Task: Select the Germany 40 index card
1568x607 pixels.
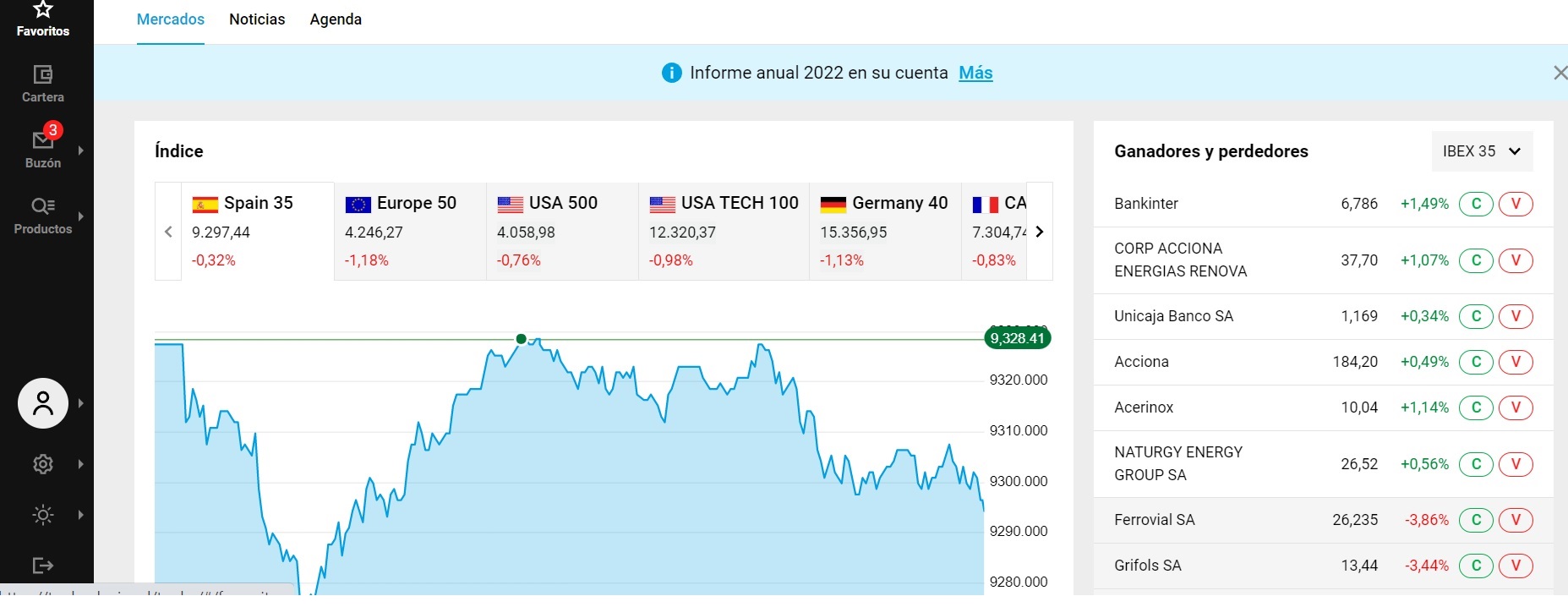Action: pyautogui.click(x=884, y=231)
